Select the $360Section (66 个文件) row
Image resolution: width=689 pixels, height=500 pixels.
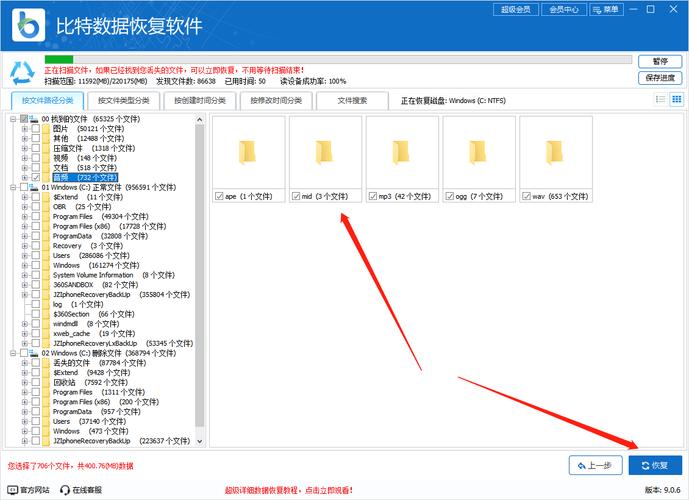94,314
